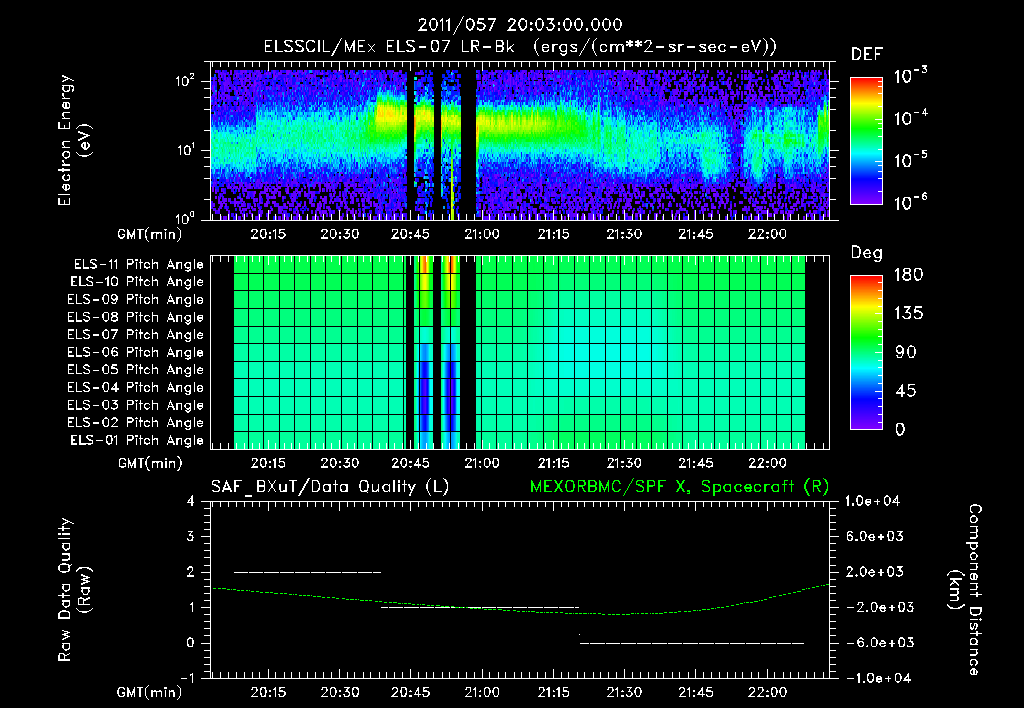
Task: Click the ELS-08 Pitch Angle row label
Action: pos(135,317)
